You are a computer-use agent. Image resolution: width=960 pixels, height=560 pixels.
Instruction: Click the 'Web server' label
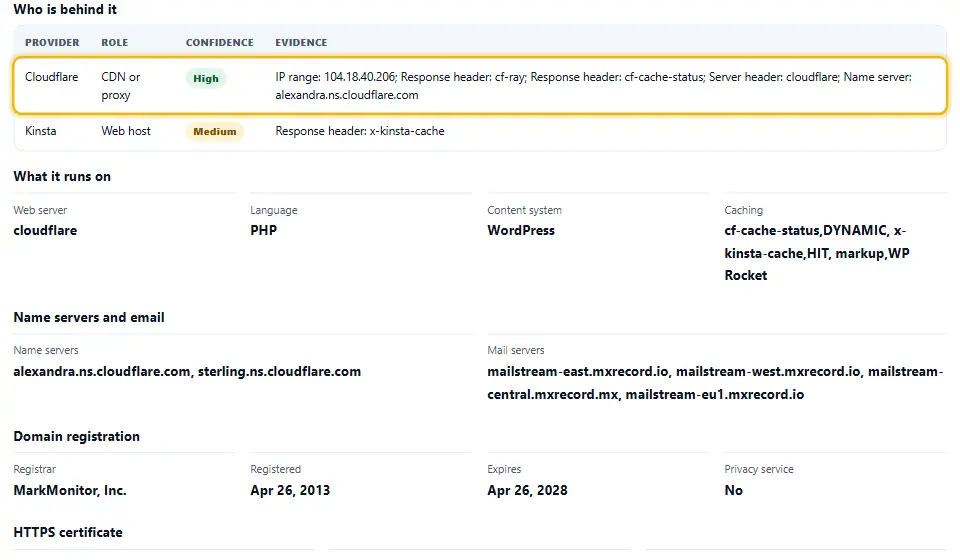(x=40, y=210)
